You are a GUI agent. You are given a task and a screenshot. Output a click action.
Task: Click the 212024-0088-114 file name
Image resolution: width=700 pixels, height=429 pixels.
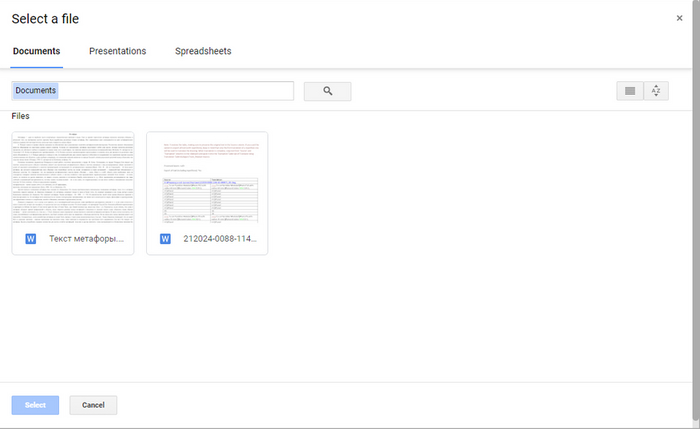[x=220, y=239]
